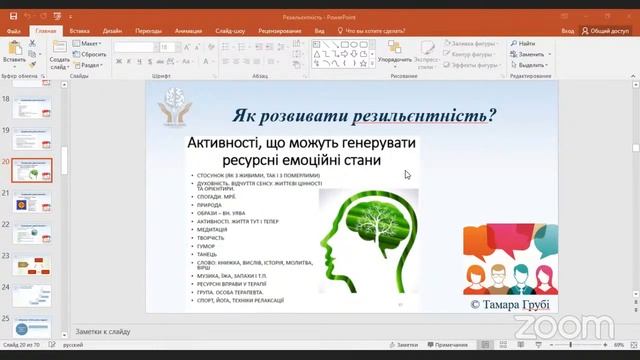The height and width of the screenshot is (360, 640).
Task: Select slide 21 thumbnail
Action: click(32, 201)
